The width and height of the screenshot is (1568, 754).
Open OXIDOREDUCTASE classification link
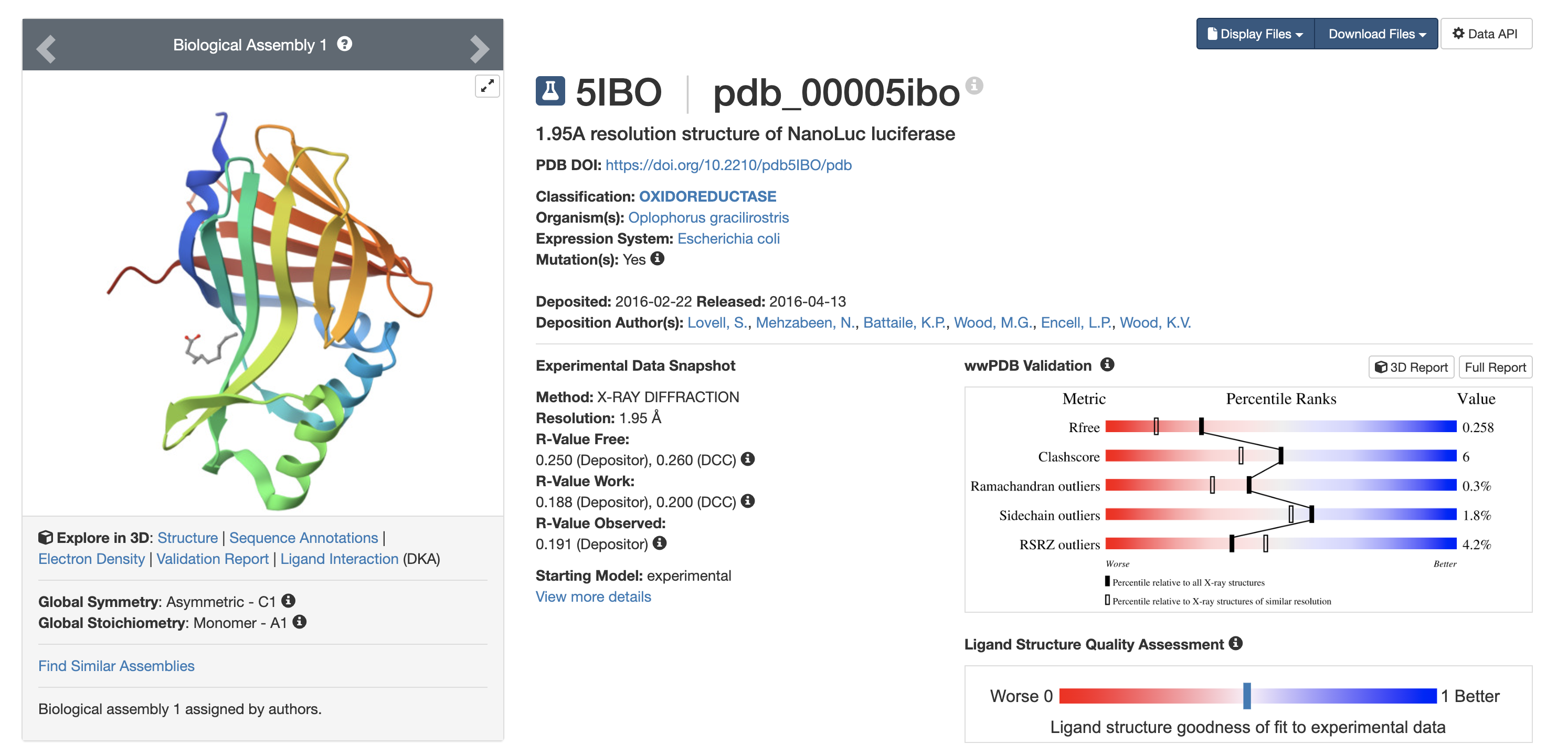707,196
